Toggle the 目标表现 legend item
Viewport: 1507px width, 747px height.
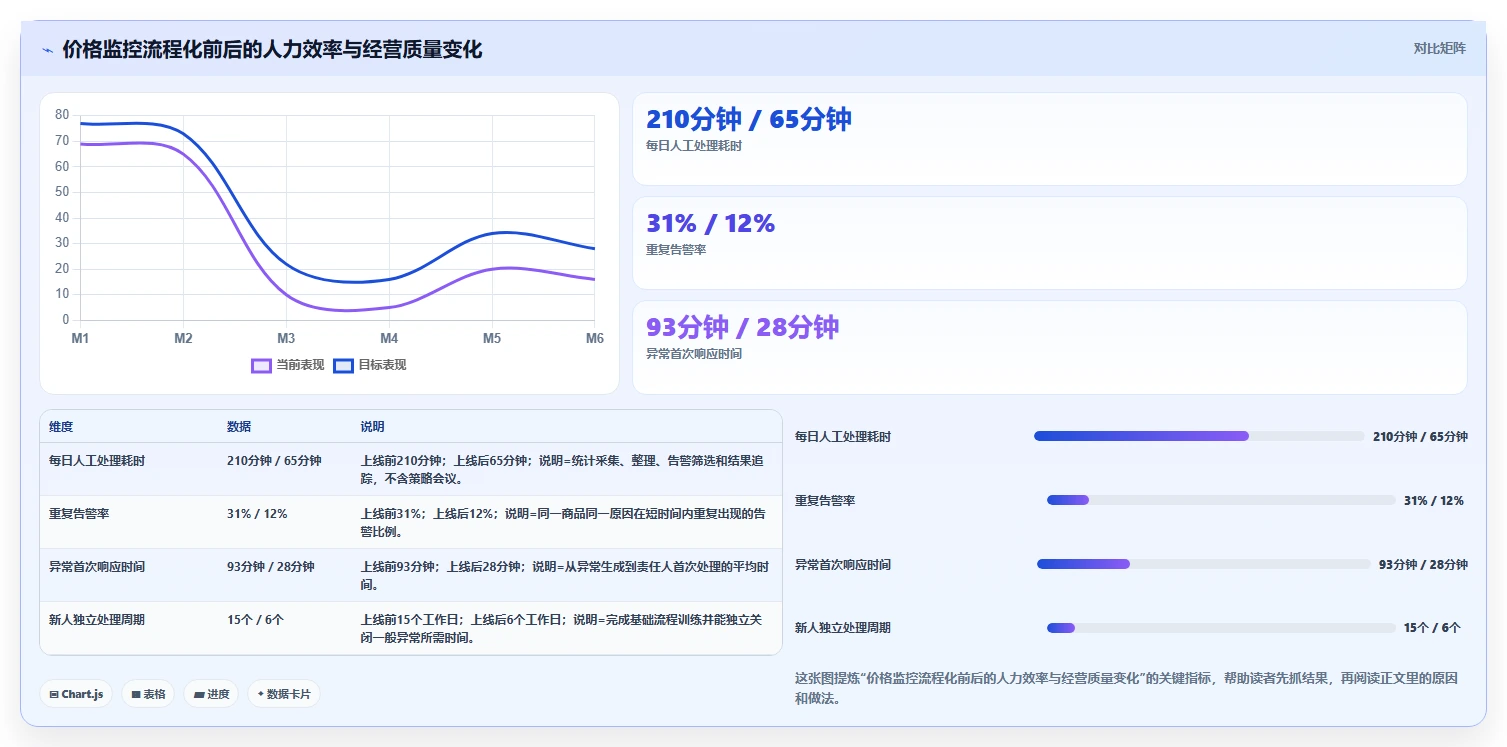[370, 365]
